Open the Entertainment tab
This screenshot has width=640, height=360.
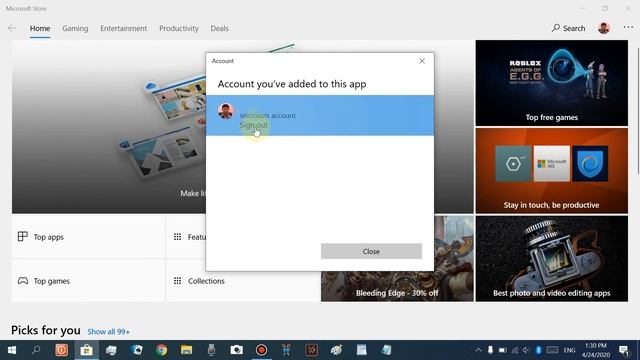[124, 28]
